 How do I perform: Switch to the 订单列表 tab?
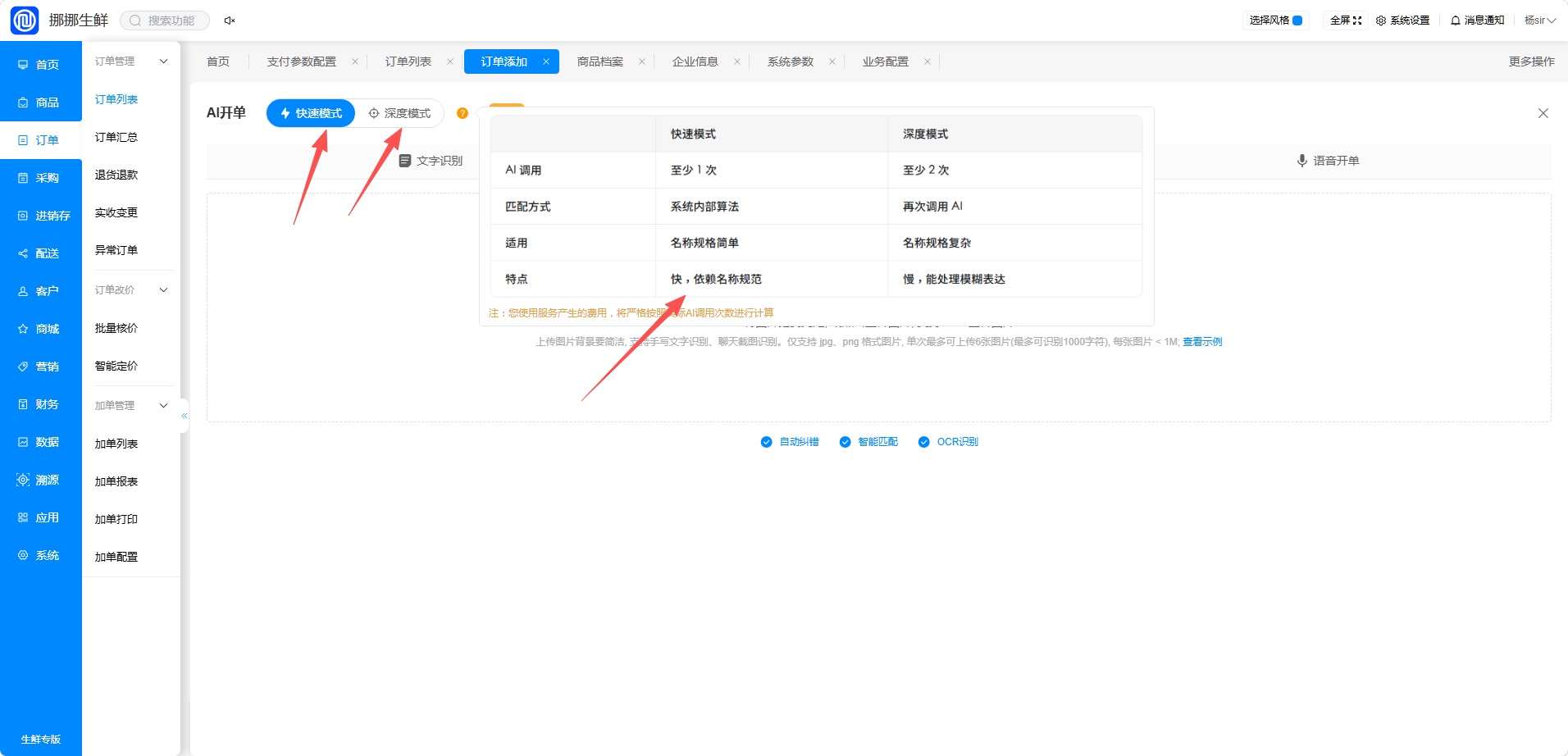click(408, 61)
